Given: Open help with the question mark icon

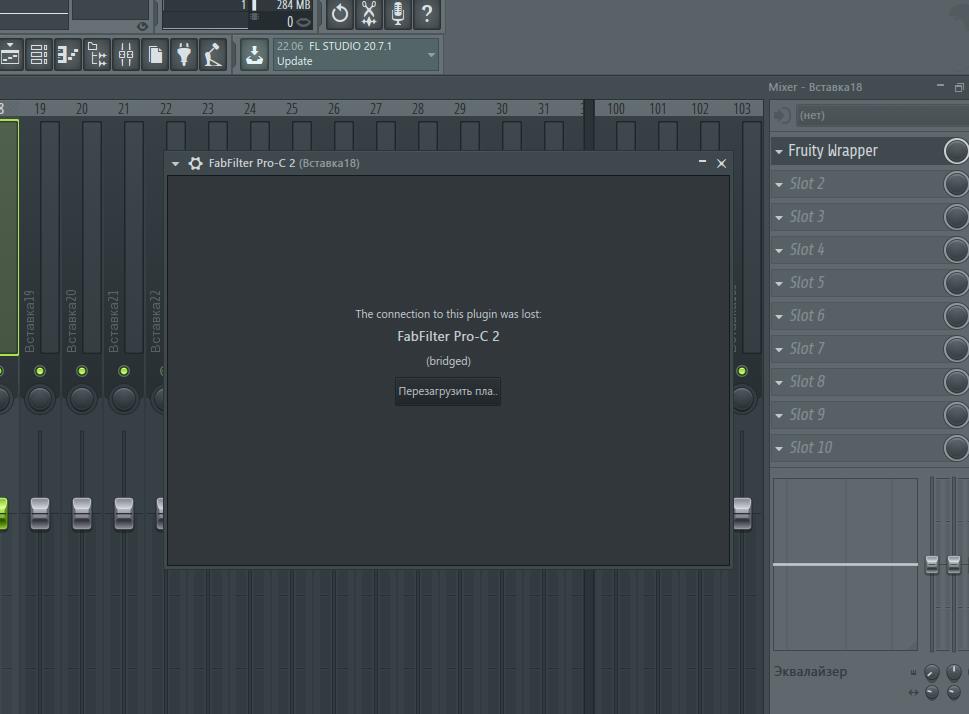Looking at the screenshot, I should pos(427,14).
